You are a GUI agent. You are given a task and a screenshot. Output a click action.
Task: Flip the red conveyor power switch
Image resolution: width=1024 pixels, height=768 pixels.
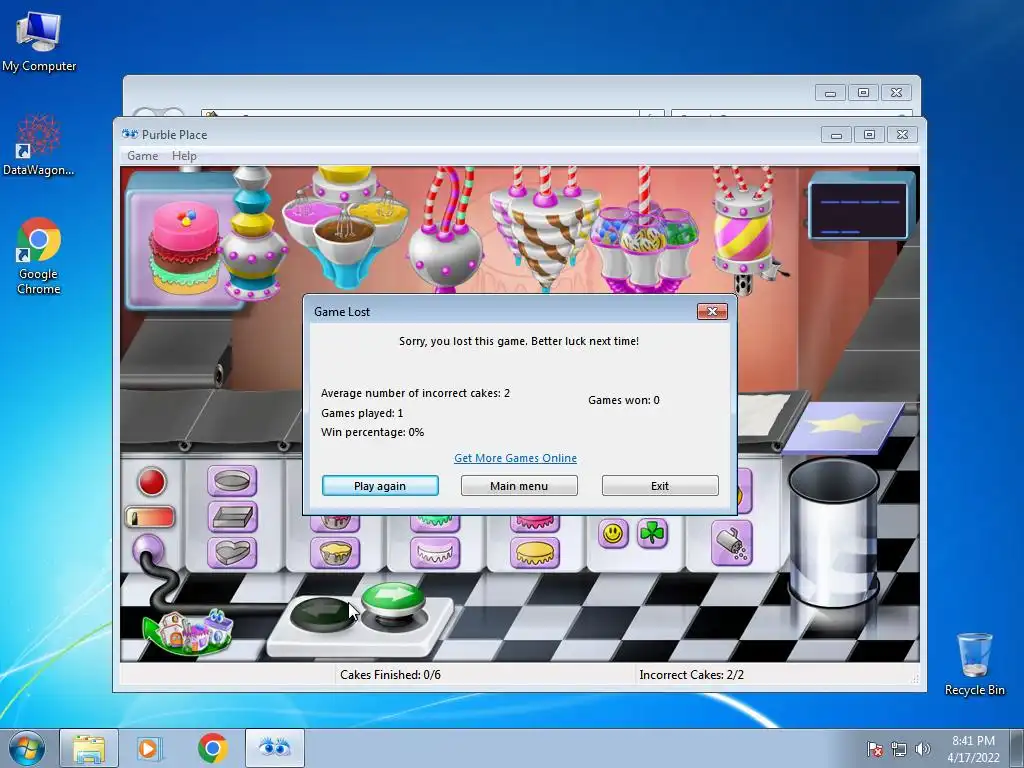pyautogui.click(x=150, y=517)
